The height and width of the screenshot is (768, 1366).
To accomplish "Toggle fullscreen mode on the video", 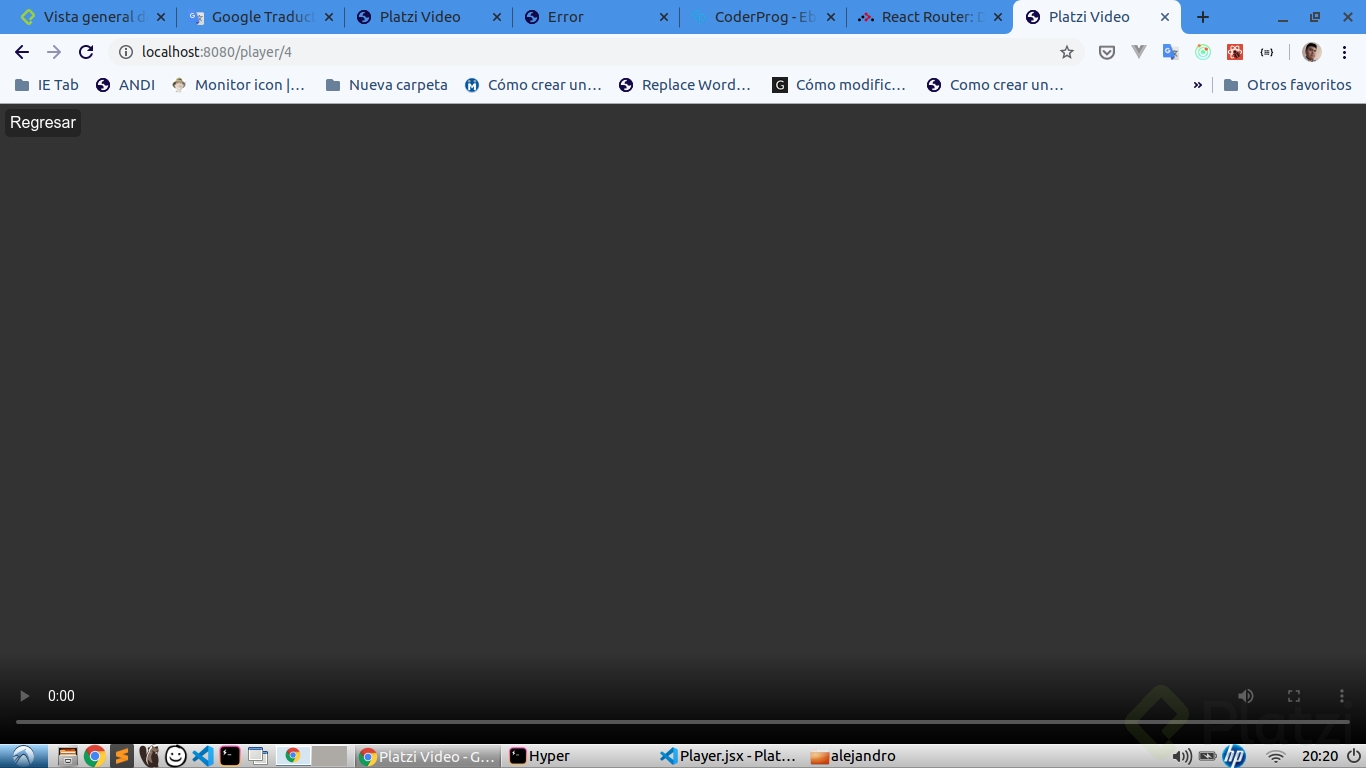I will (1294, 696).
